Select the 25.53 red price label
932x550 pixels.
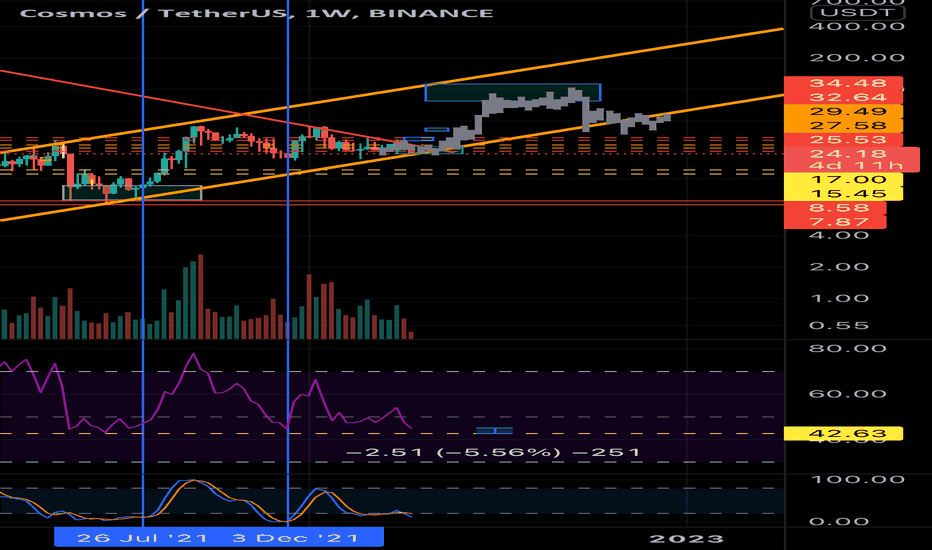(843, 140)
